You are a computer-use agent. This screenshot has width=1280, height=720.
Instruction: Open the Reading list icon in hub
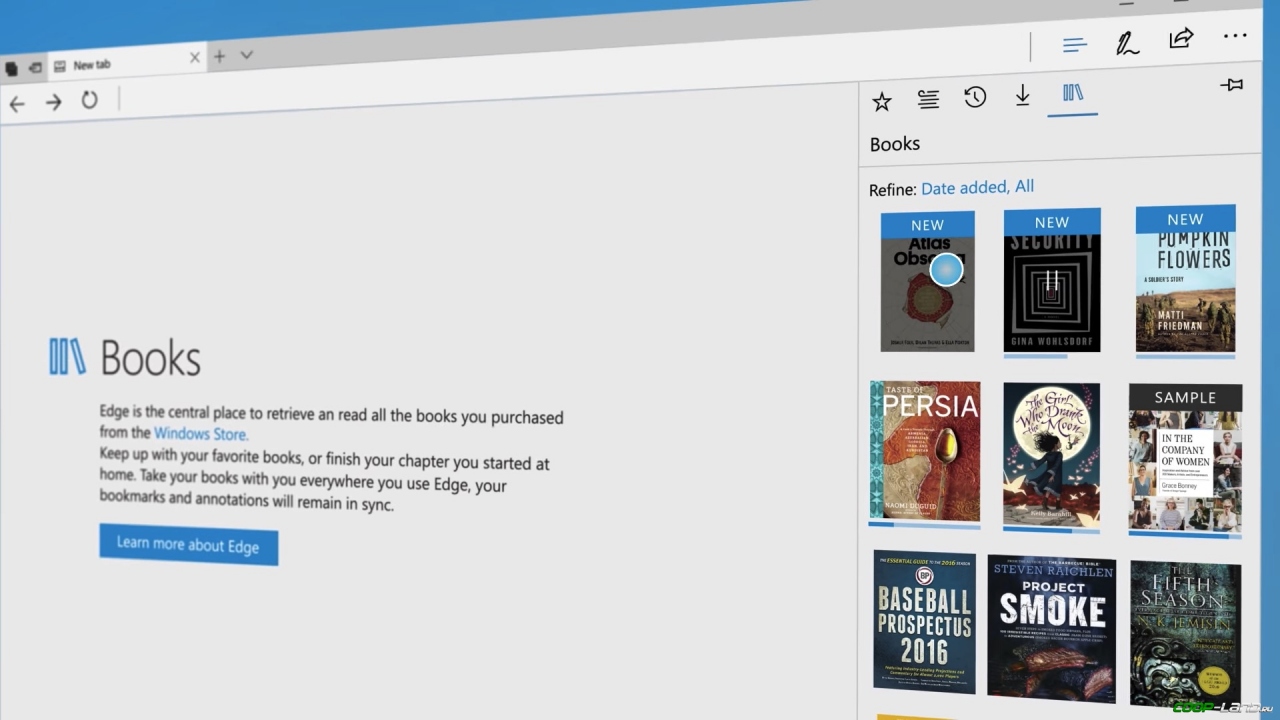point(928,99)
